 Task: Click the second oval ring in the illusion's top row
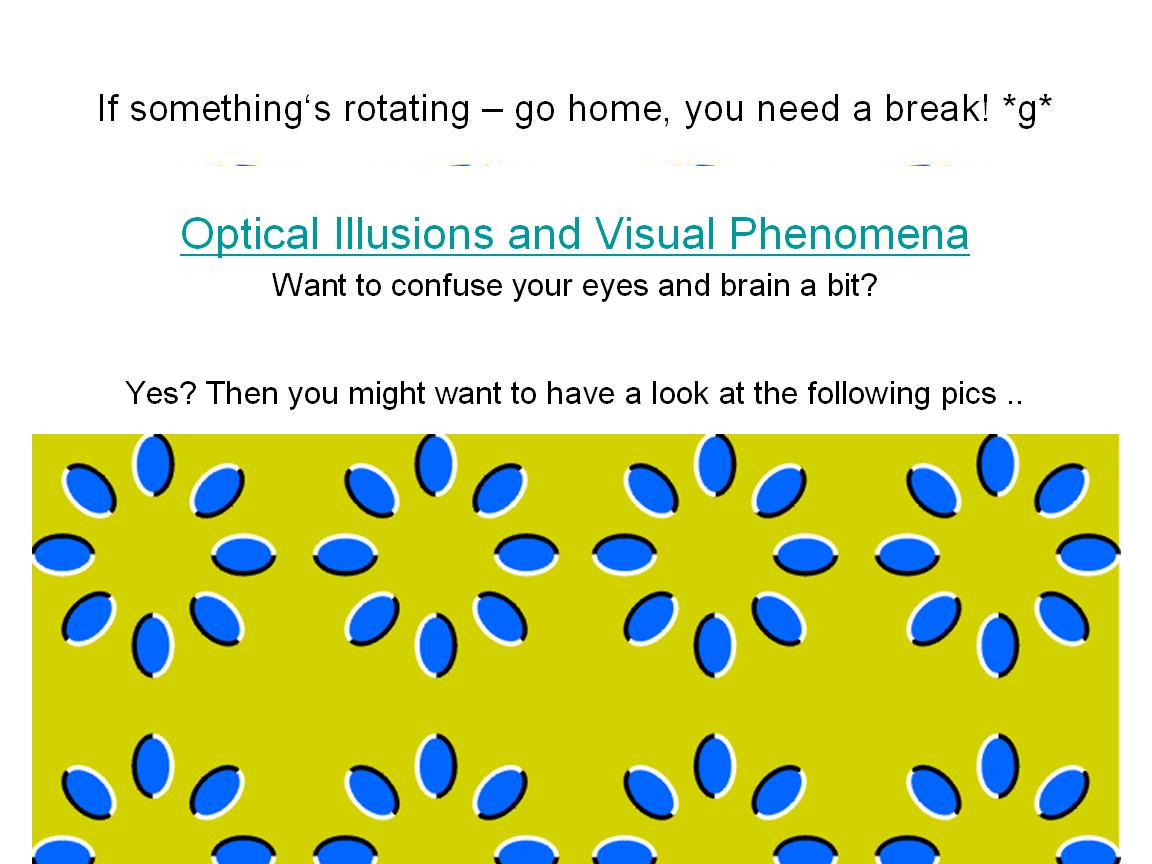[435, 555]
